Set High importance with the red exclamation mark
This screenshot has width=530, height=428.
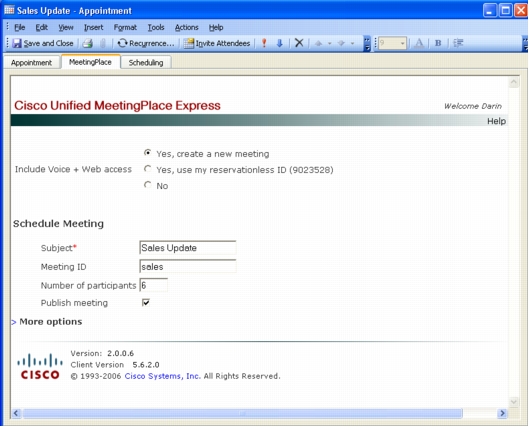[x=264, y=43]
